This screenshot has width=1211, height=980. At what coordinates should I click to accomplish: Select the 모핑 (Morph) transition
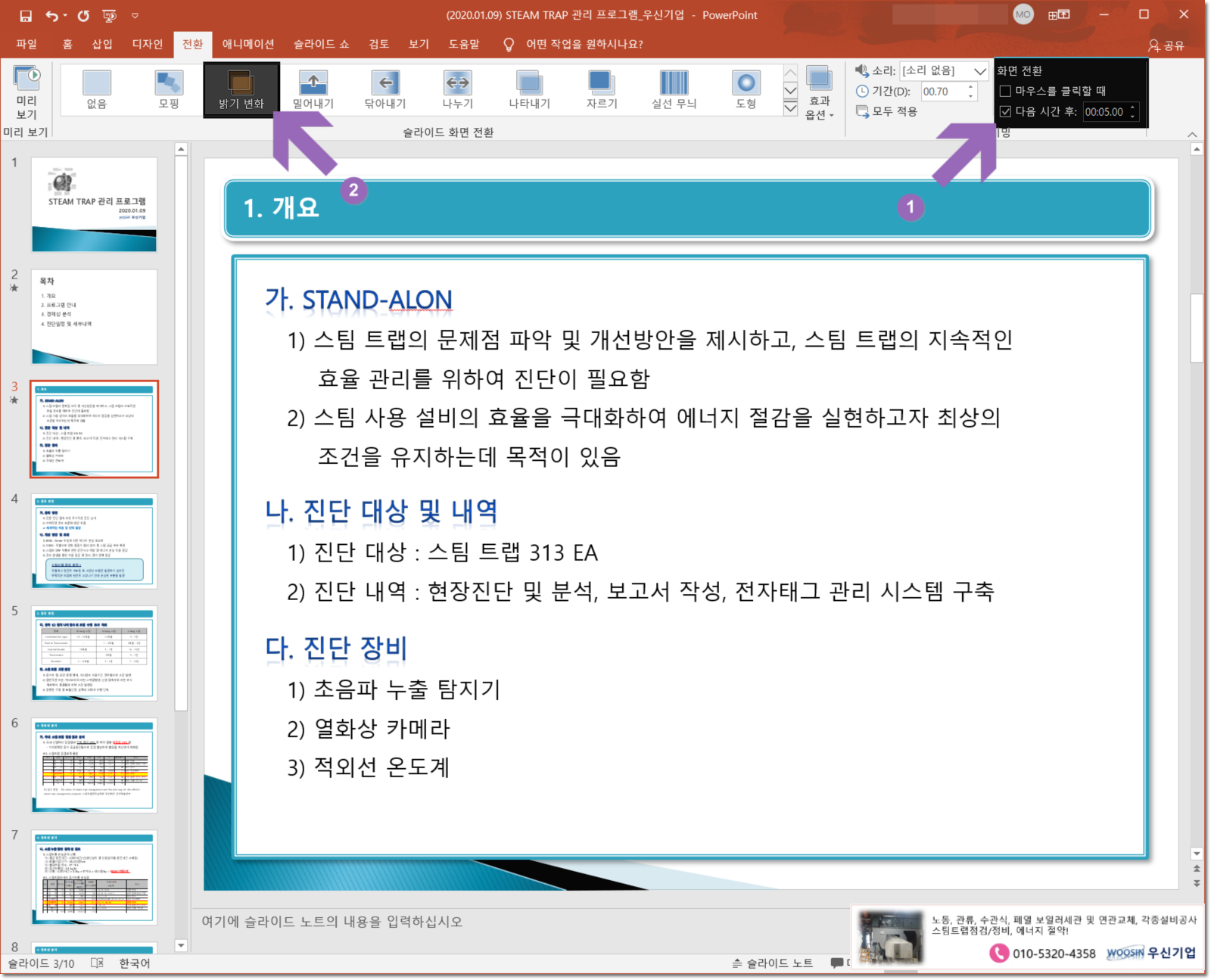point(169,89)
